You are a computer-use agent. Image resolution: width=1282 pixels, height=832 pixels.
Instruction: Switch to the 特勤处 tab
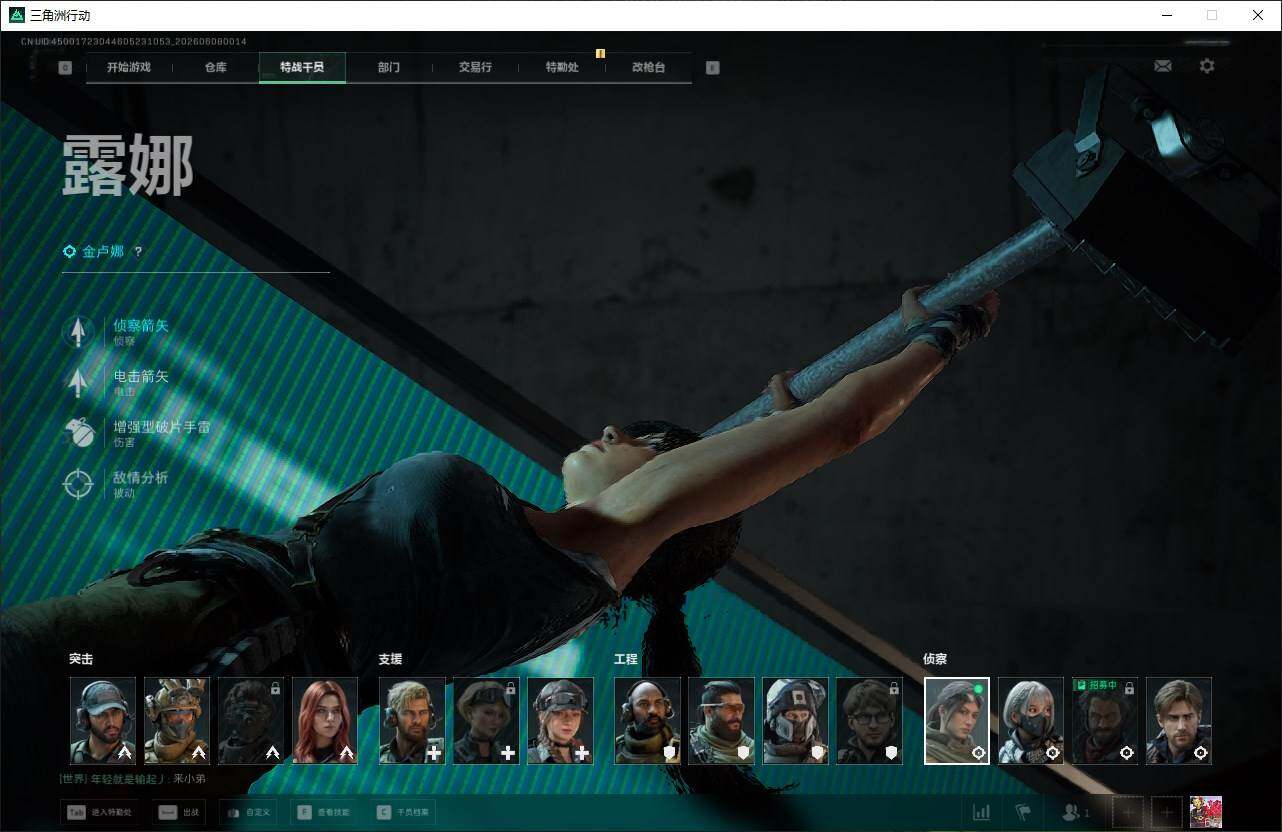pos(562,68)
